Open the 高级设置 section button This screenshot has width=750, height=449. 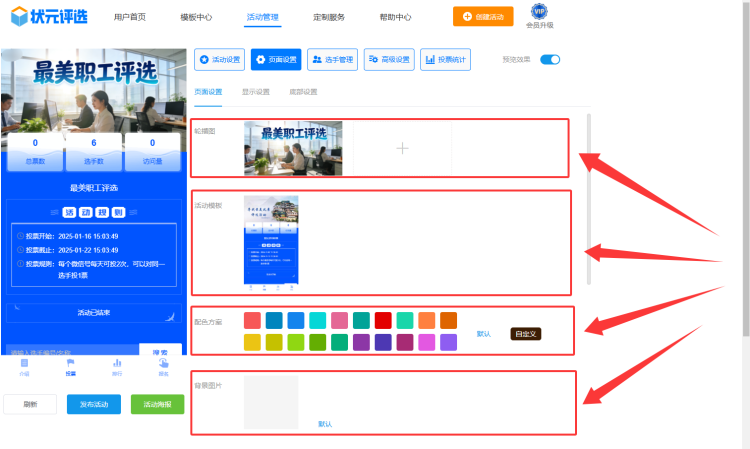(389, 59)
